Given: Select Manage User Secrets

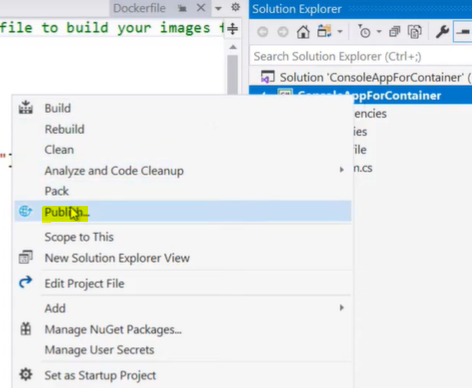Looking at the screenshot, I should 99,350.
